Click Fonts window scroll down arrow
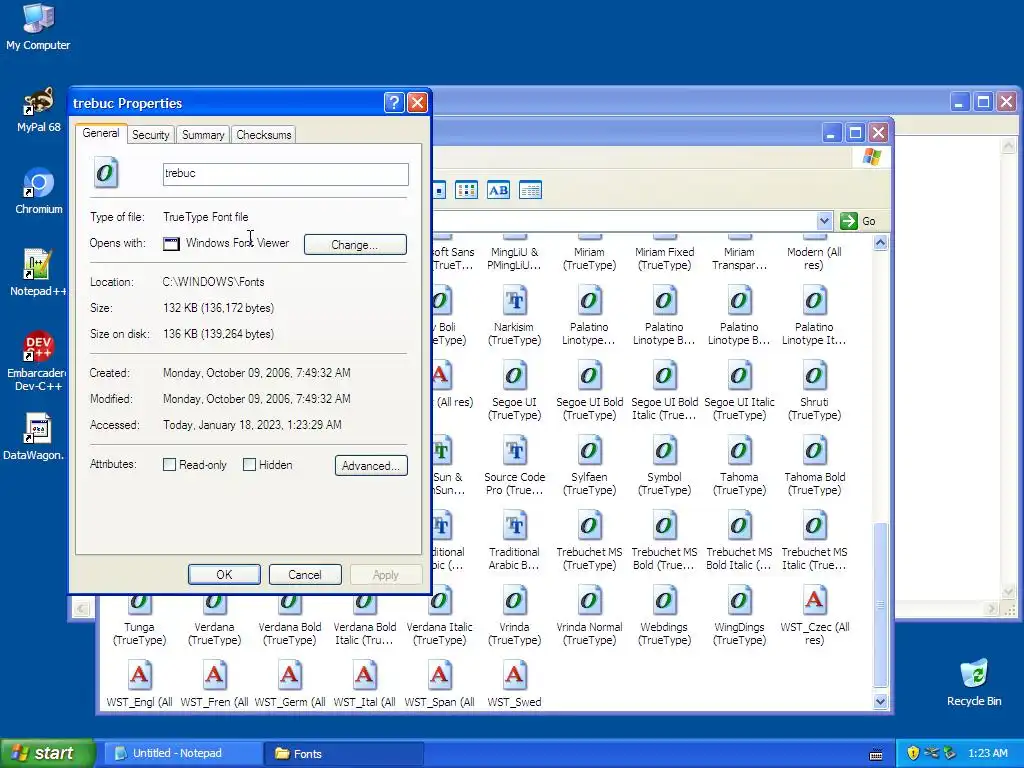The image size is (1024, 768). (880, 702)
